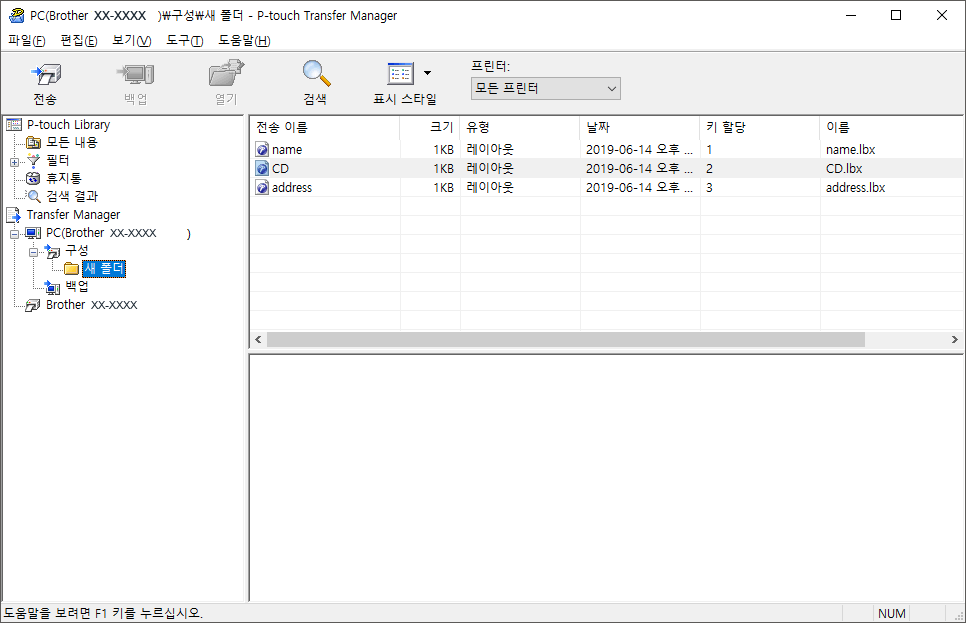
Task: Click the CD layout file icon
Action: 262,169
